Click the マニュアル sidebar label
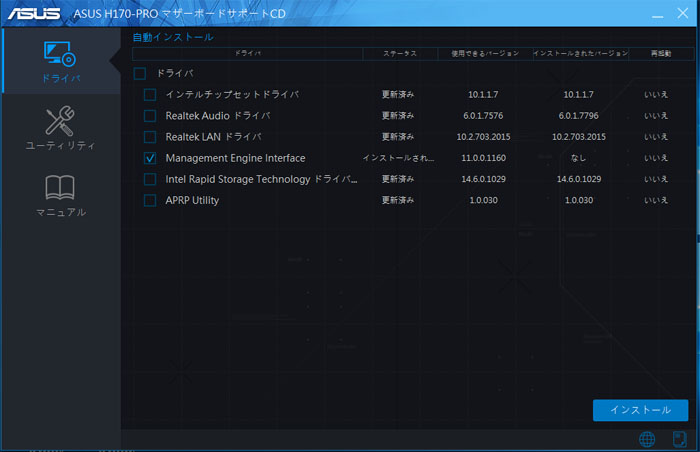Viewport: 700px width, 452px height. click(x=61, y=212)
